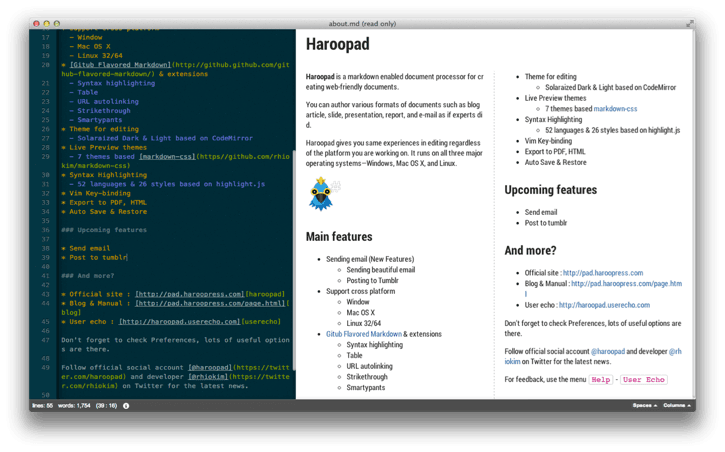Click the info icon in the status bar
The height and width of the screenshot is (452, 725).
coord(126,406)
